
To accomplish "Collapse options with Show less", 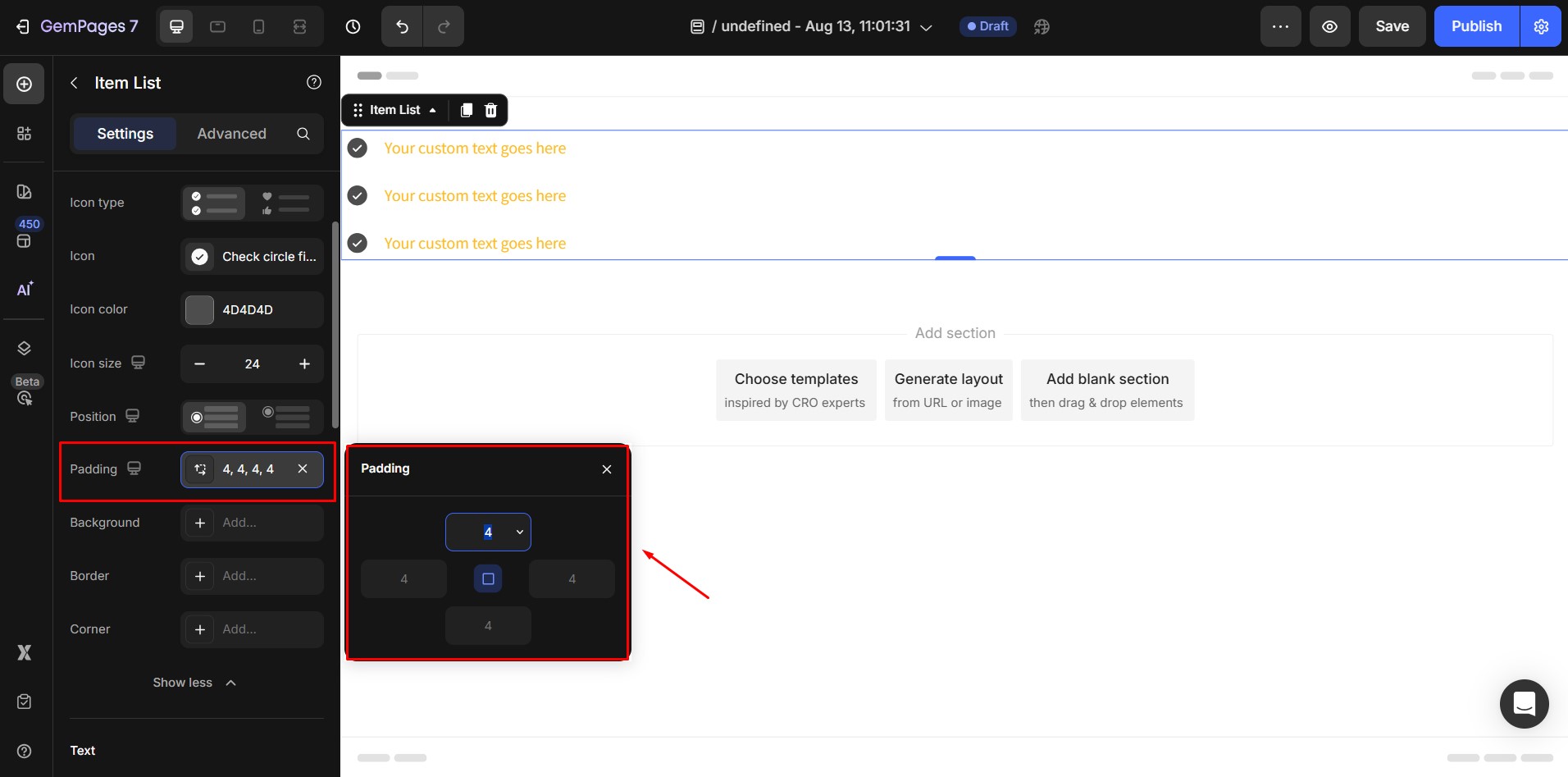I will tap(194, 683).
